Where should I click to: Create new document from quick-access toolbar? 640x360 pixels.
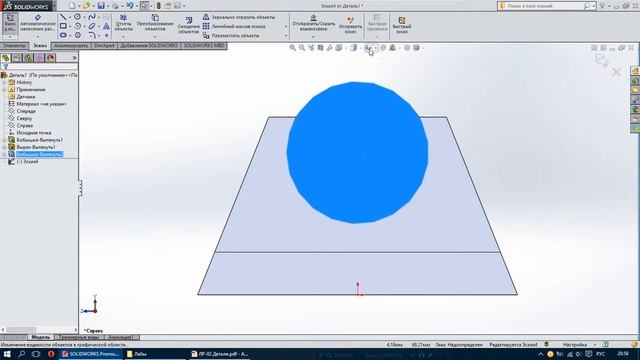[x=72, y=6]
